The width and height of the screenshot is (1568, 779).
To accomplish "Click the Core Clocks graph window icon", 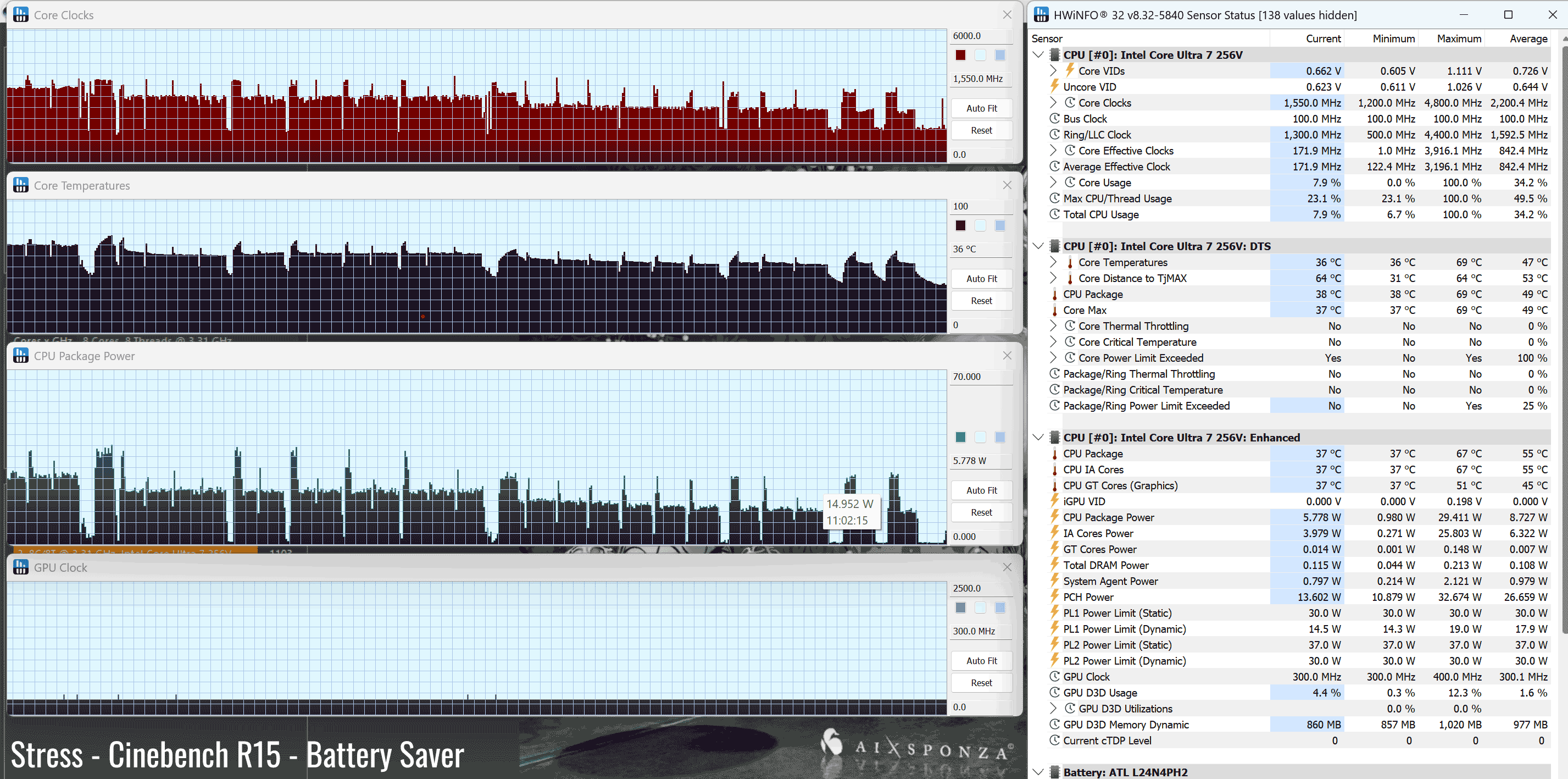I will tap(21, 15).
